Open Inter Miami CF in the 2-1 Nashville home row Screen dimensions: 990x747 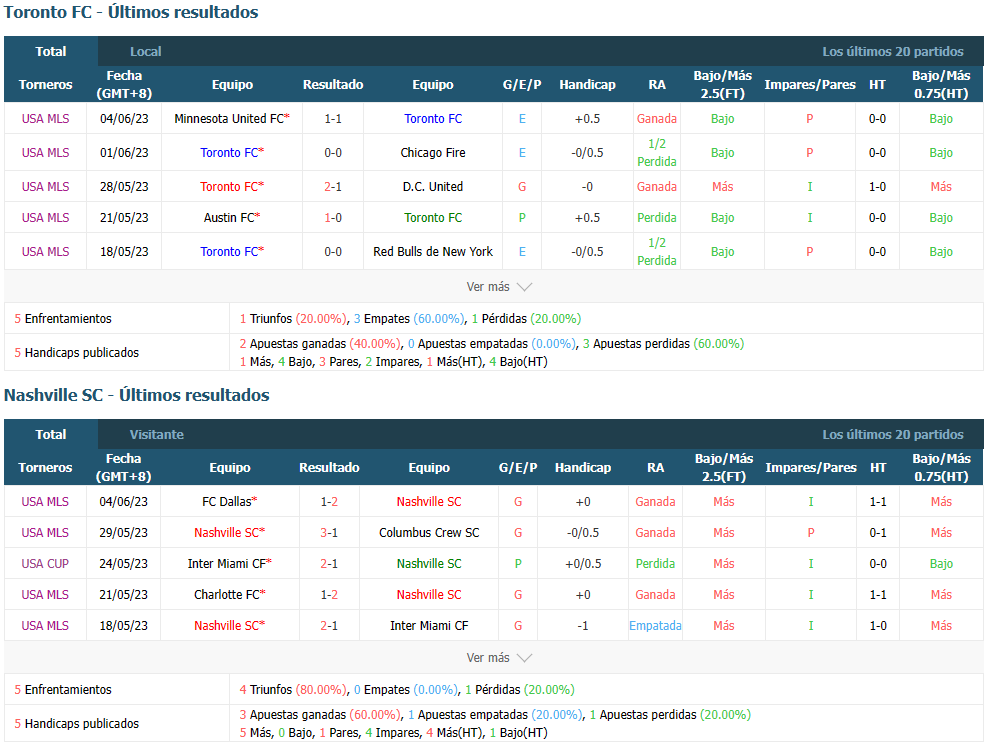coord(429,626)
